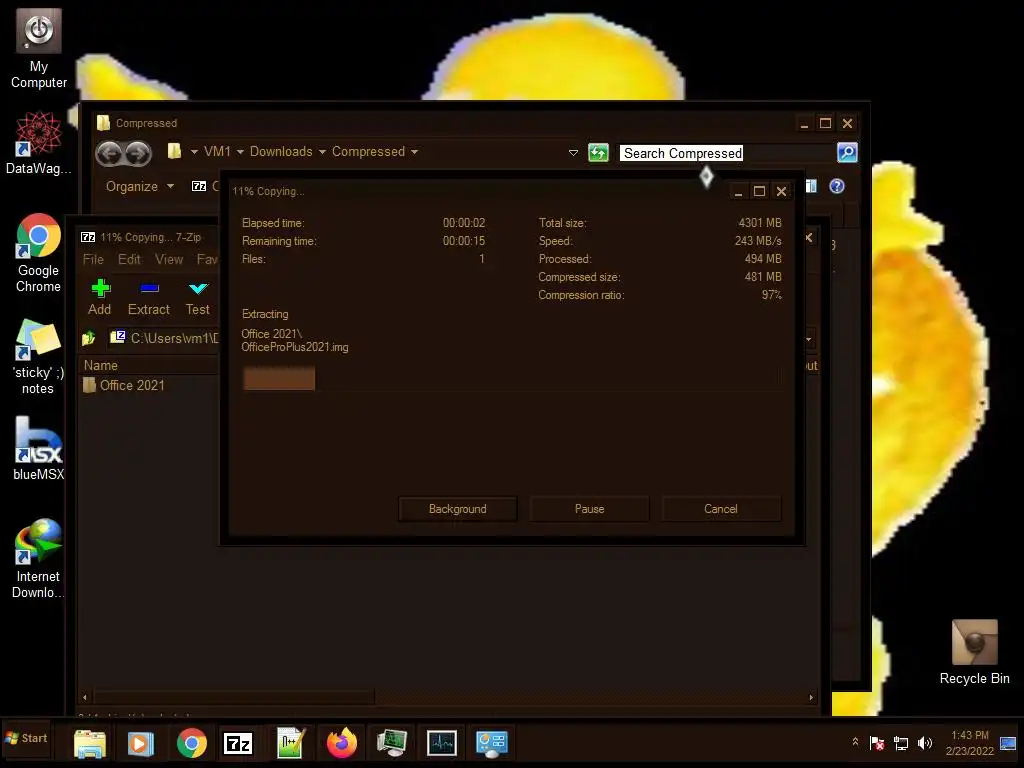Expand the VM1 breadcrumb dropdown arrow
1024x768 pixels.
coord(240,152)
